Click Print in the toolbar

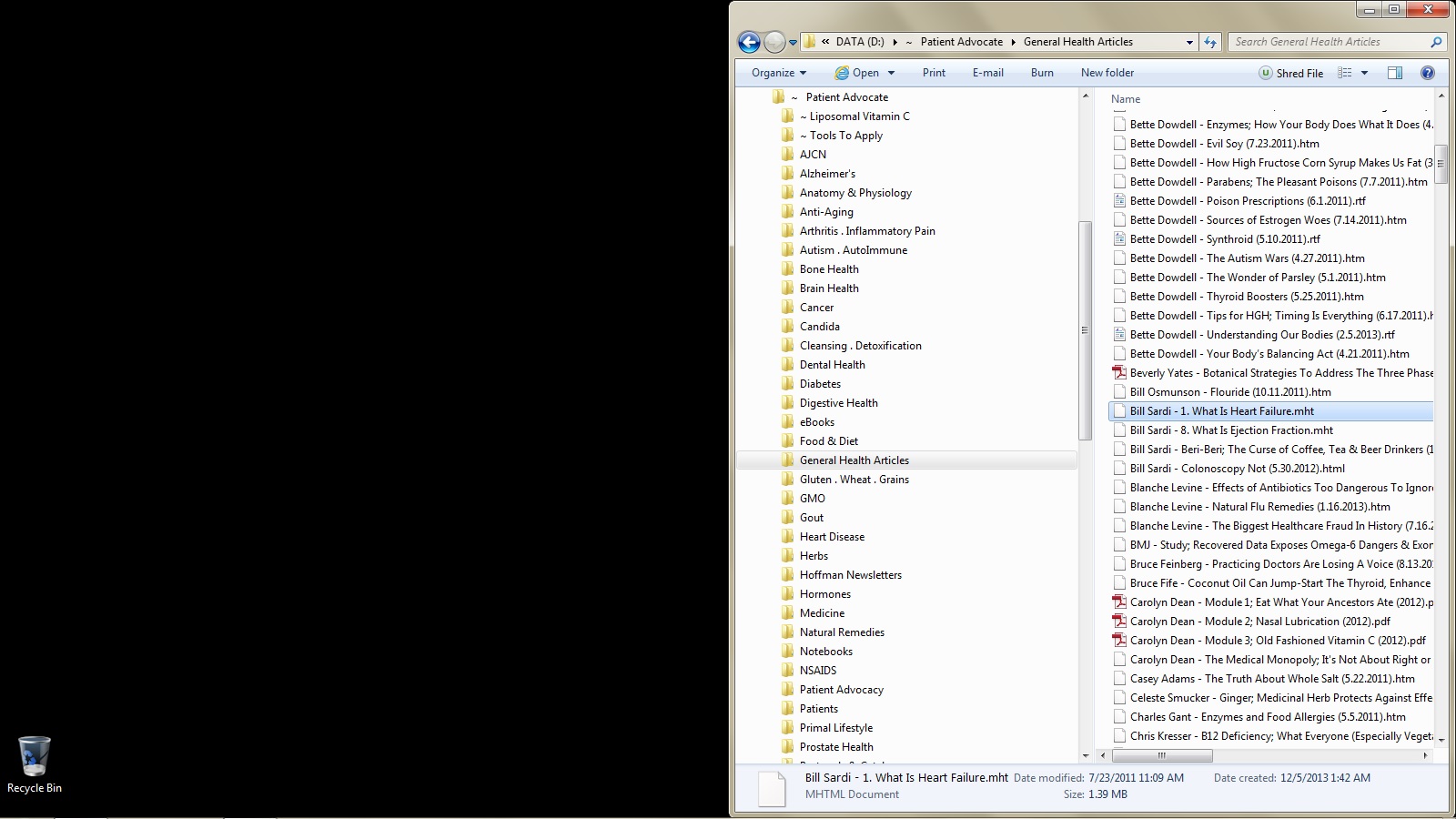[934, 73]
